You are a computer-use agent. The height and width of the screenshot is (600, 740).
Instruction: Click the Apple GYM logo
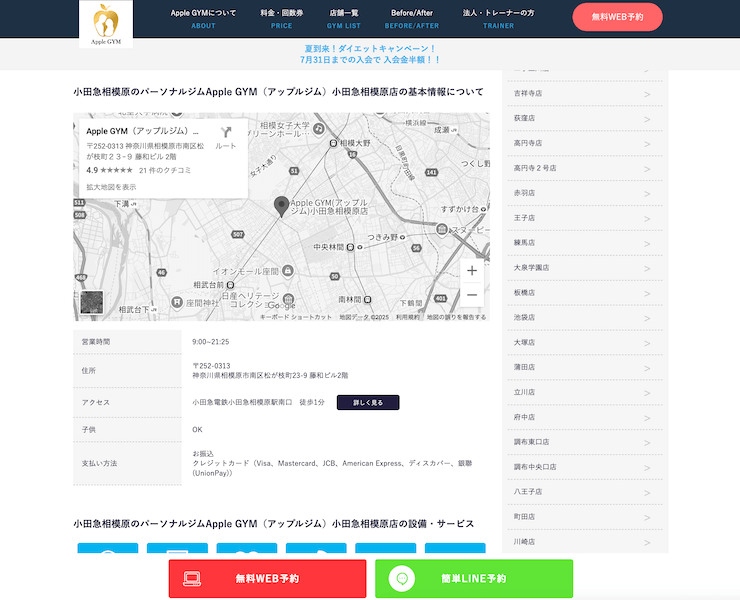[x=106, y=24]
